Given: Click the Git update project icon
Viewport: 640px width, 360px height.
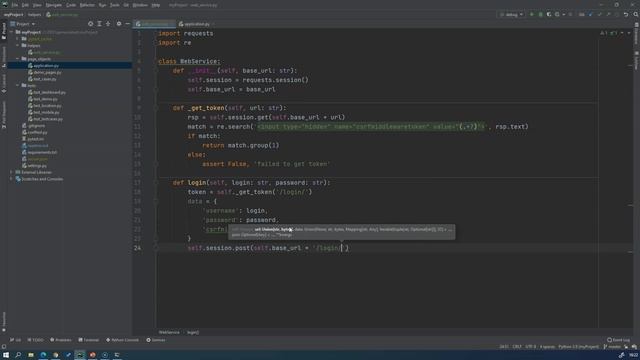Looking at the screenshot, I should 590,15.
